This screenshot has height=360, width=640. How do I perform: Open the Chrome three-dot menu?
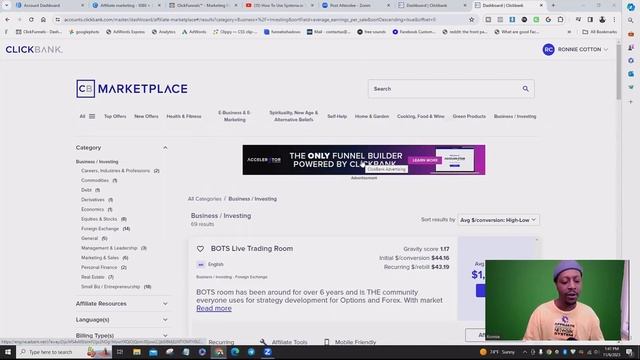614,19
